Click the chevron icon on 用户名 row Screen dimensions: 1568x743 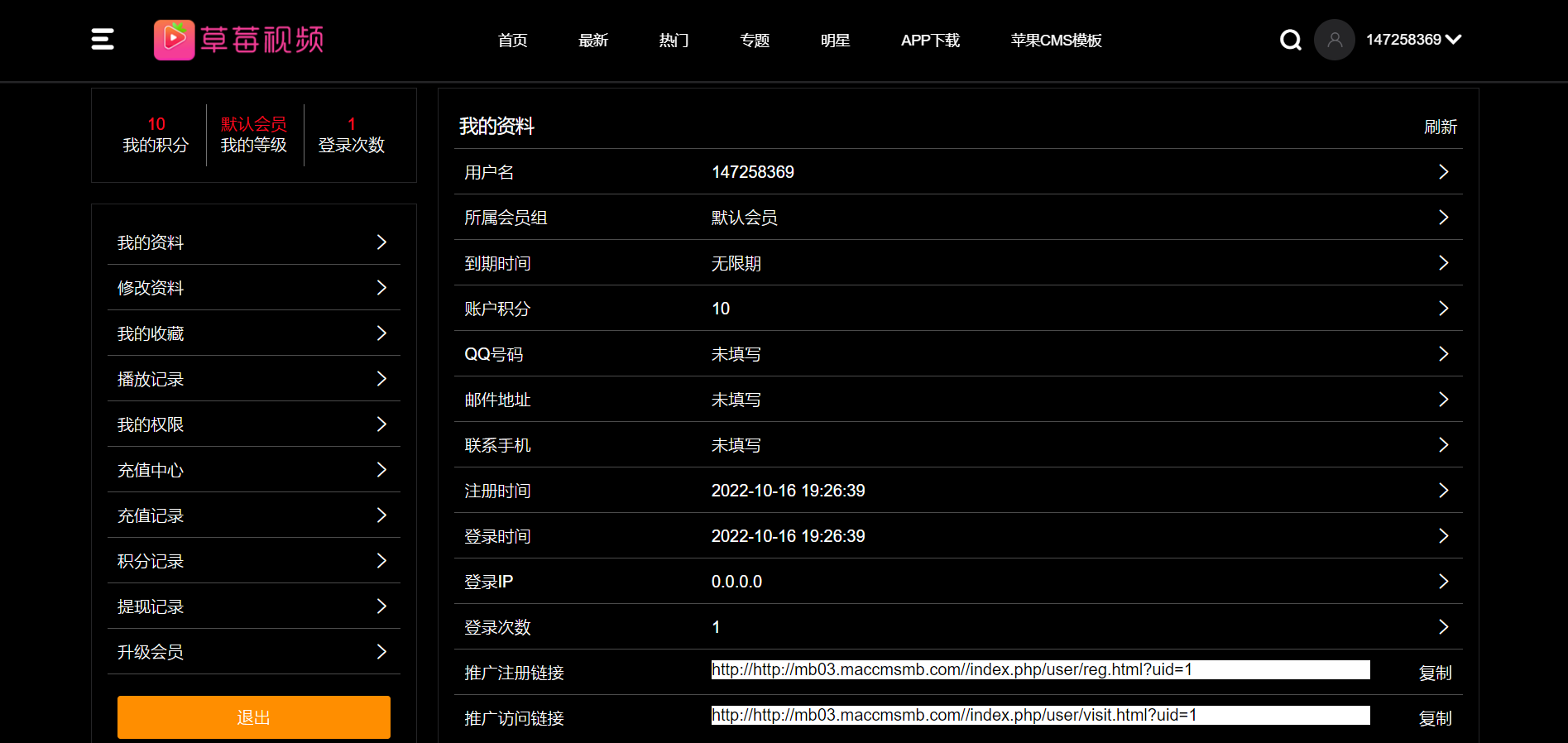[x=1443, y=172]
